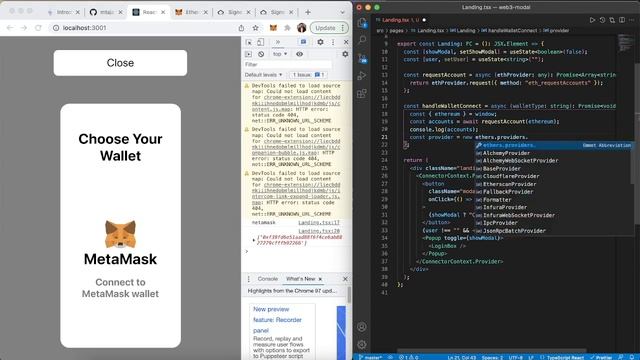Viewport: 640px width, 360px height.
Task: Go back in Chrome
Action: click(10, 28)
